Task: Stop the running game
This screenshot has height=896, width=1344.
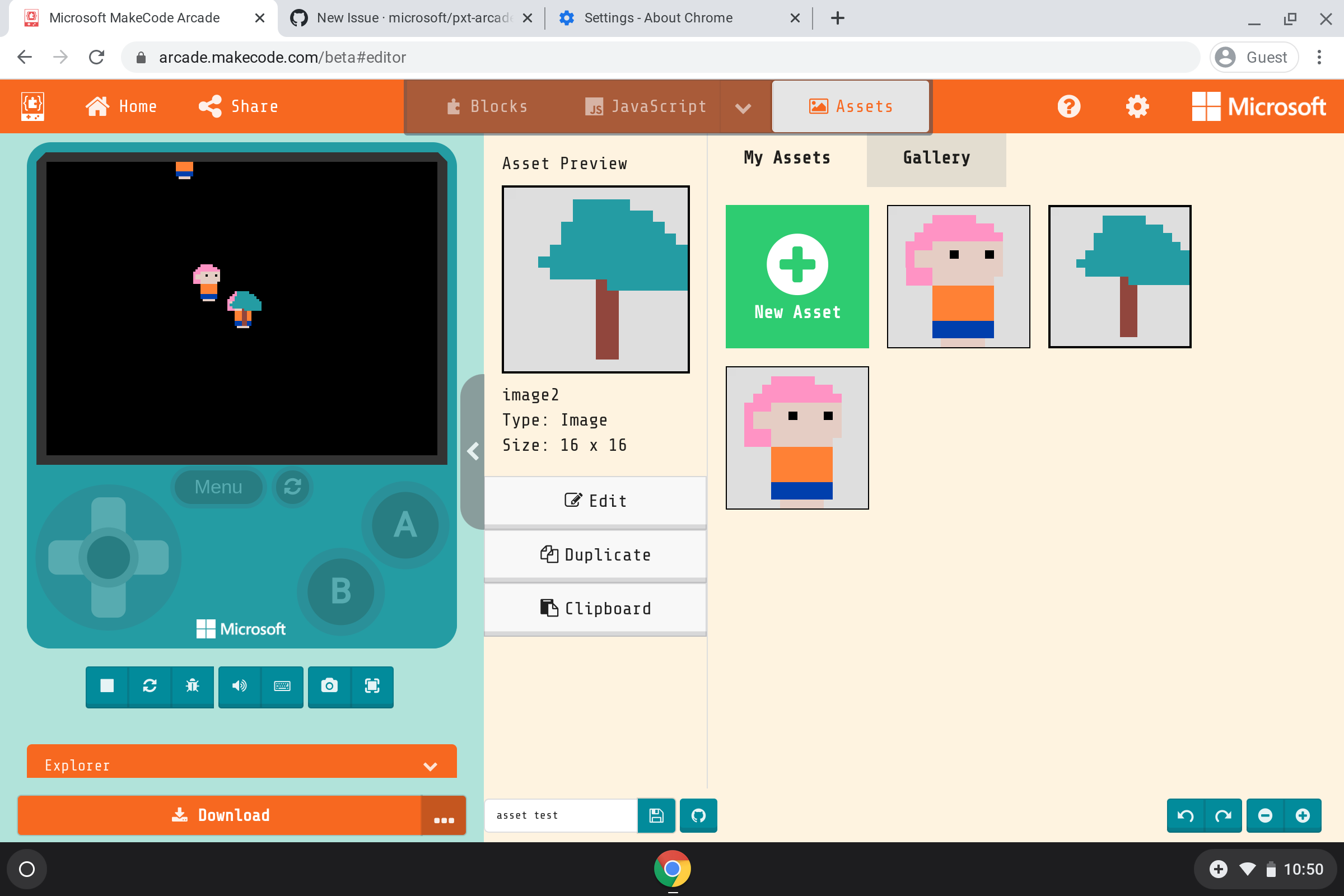Action: tap(106, 687)
